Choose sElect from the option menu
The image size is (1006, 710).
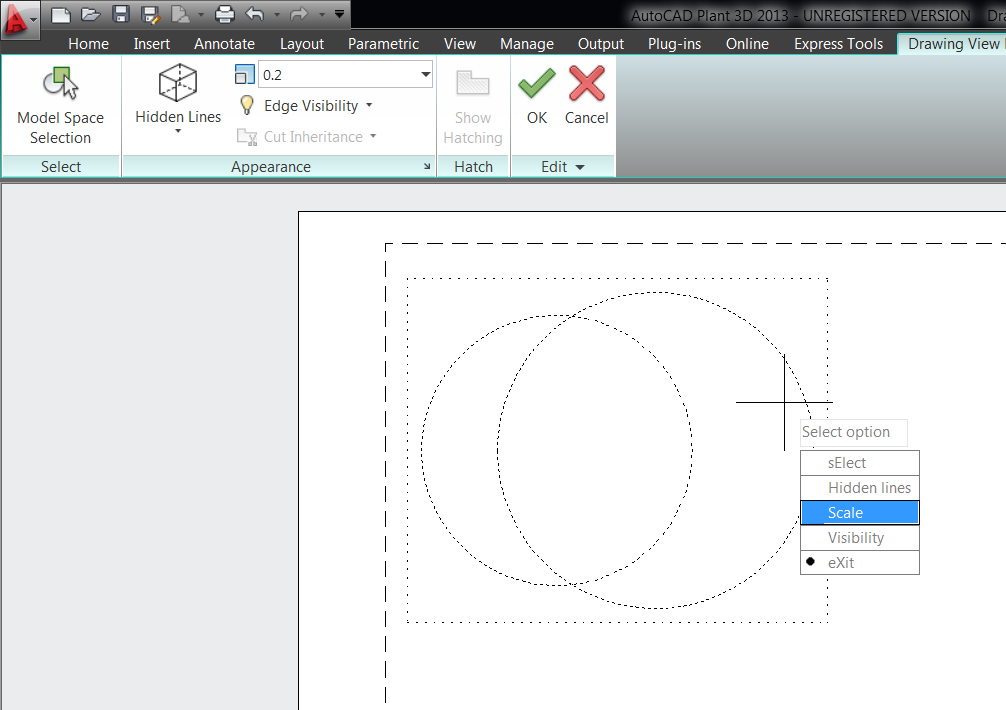pos(860,463)
